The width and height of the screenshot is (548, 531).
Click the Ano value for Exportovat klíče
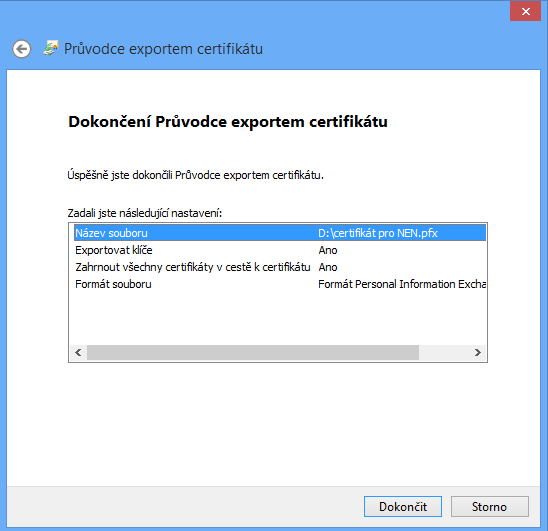[328, 250]
